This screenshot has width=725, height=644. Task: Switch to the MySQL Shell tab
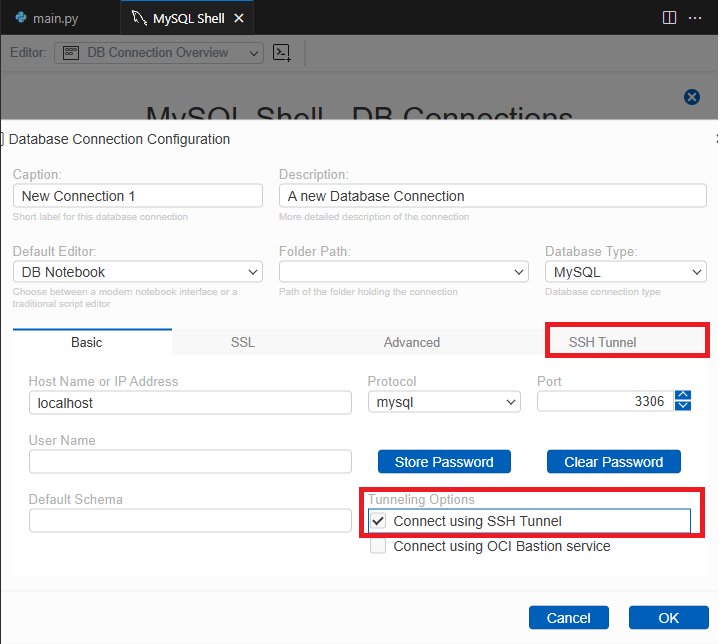pyautogui.click(x=188, y=18)
